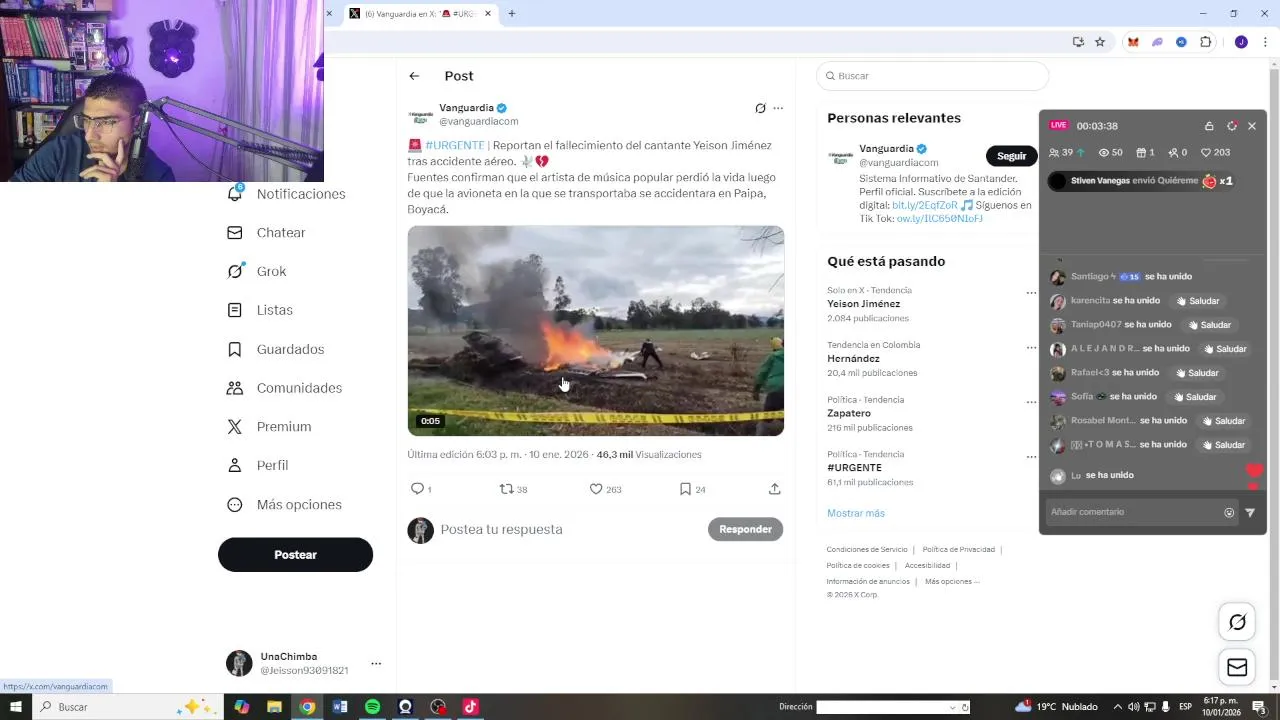Click the heart icon showing 203 likes
The image size is (1280, 720).
coord(1206,153)
